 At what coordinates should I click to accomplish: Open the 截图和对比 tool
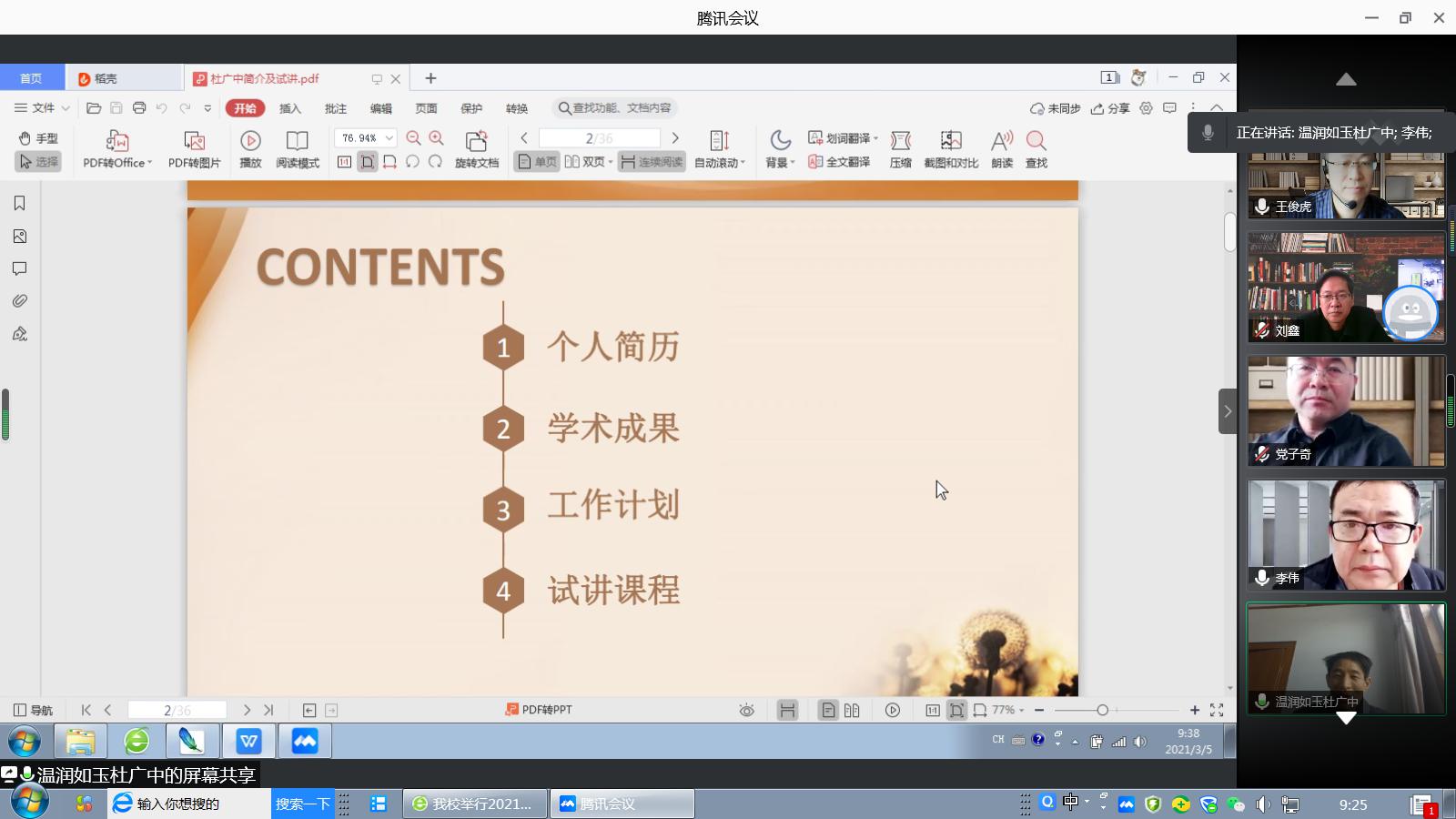(x=950, y=141)
